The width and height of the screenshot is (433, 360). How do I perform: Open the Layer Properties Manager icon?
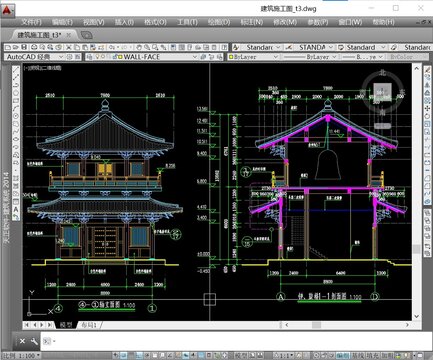tap(89, 57)
